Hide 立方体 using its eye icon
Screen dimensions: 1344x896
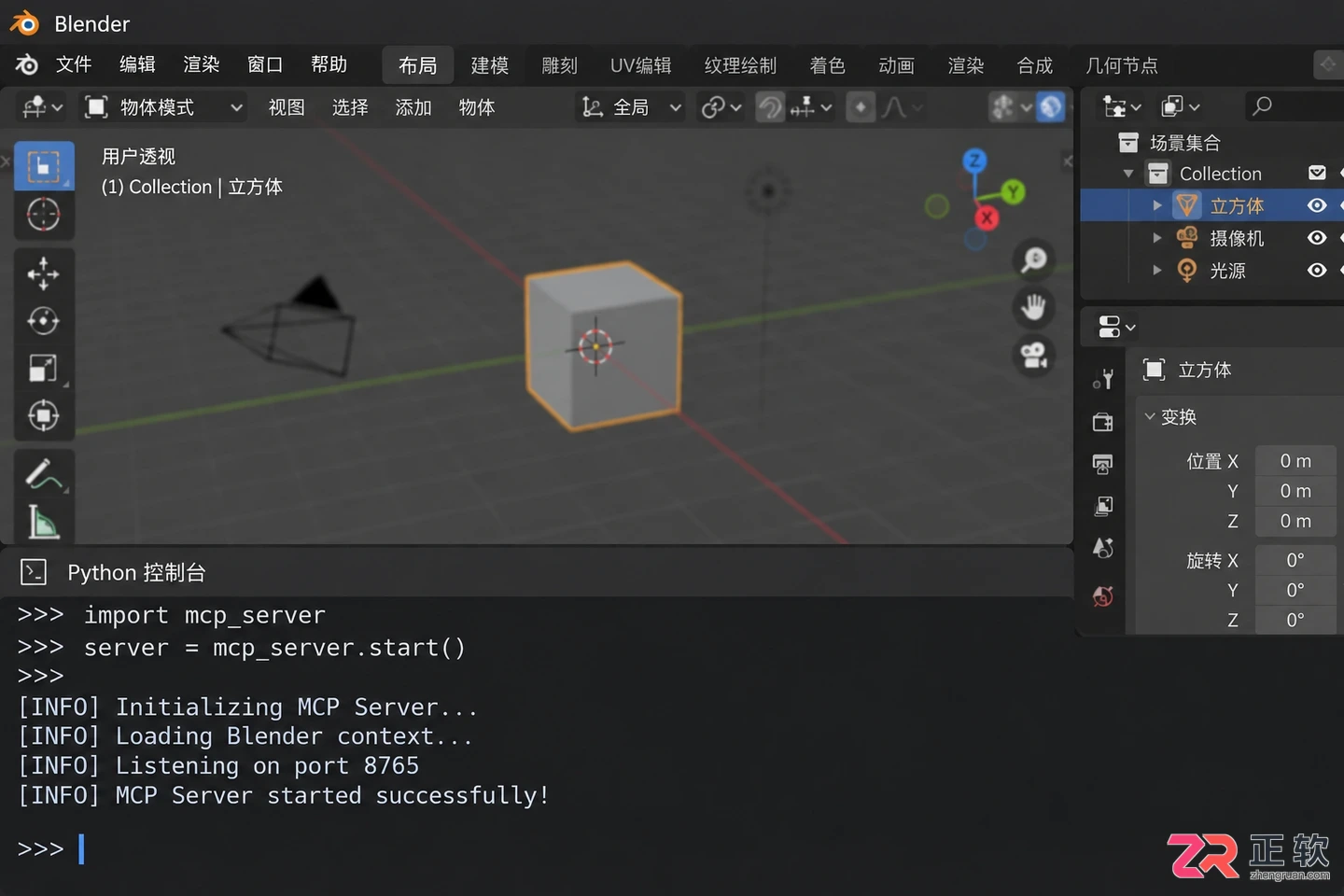1317,205
